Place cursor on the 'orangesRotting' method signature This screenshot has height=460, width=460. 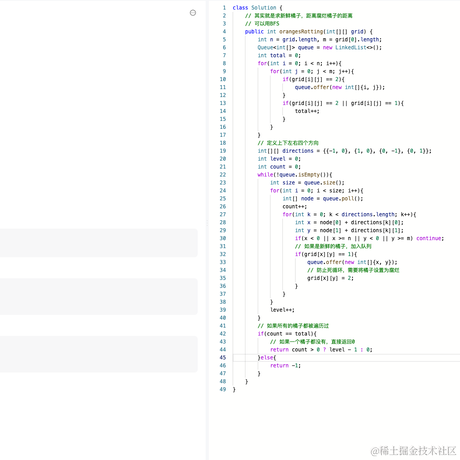pyautogui.click(x=309, y=31)
